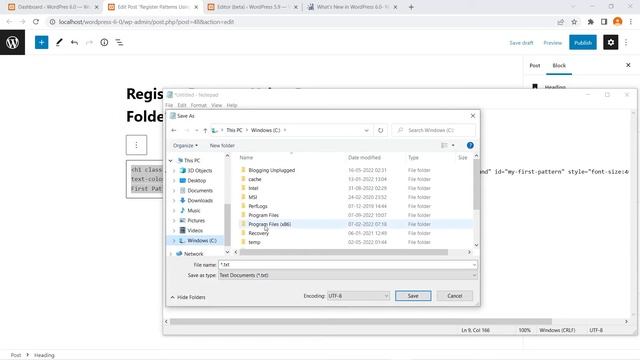Viewport: 640px width, 360px height.
Task: Select Pictures in navigation tree
Action: point(196,220)
